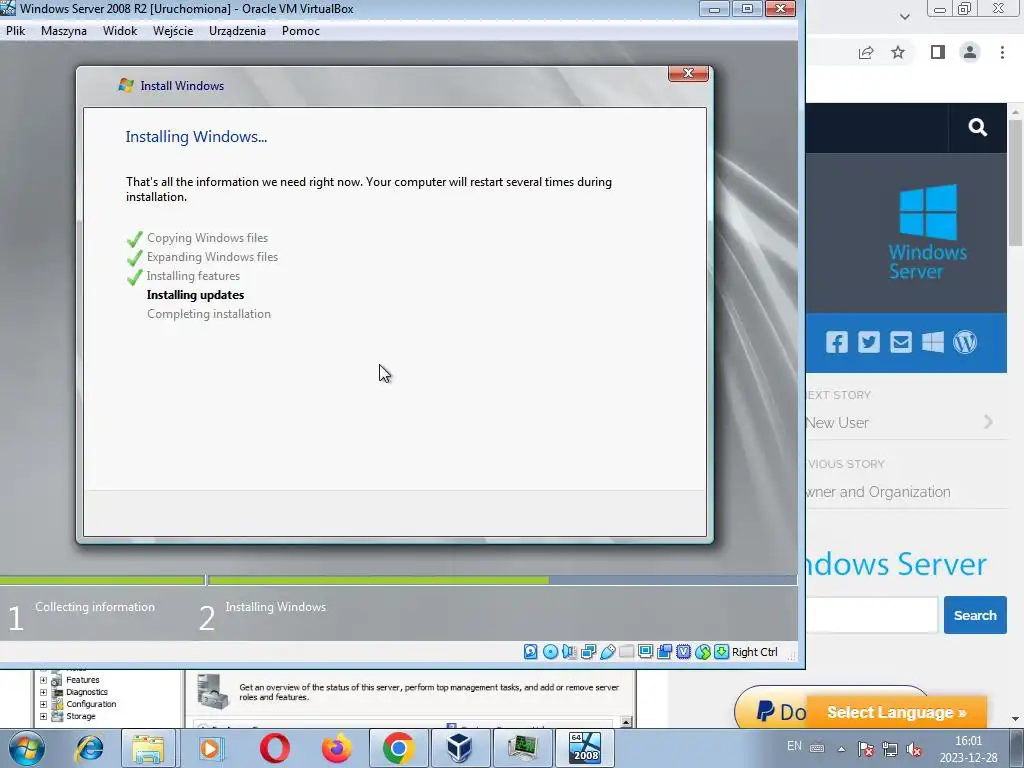Open the Select Language selector
The width and height of the screenshot is (1024, 768).
(x=896, y=712)
